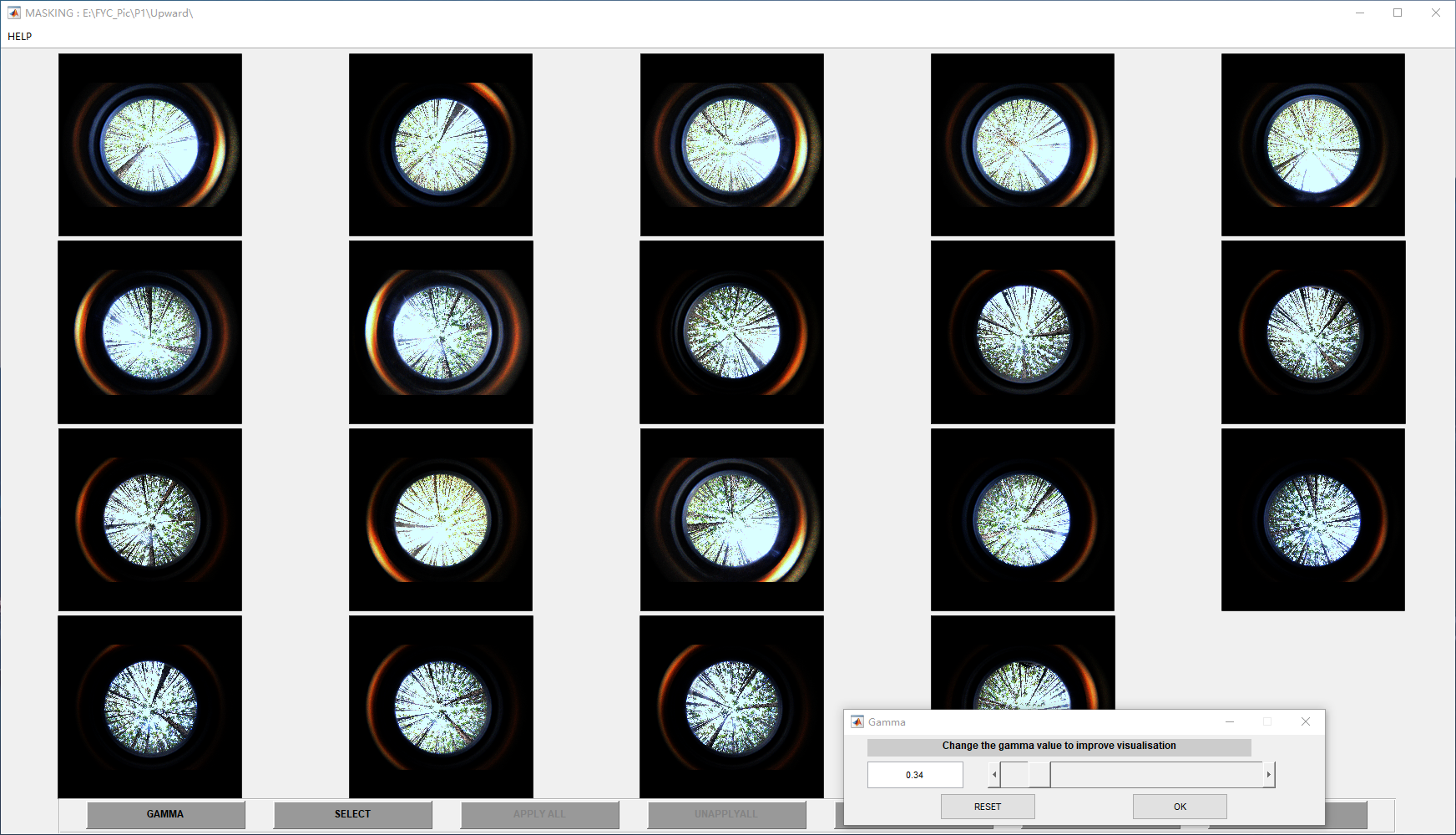Click the greyed APPLY ALL button
1456x835 pixels.
(539, 814)
